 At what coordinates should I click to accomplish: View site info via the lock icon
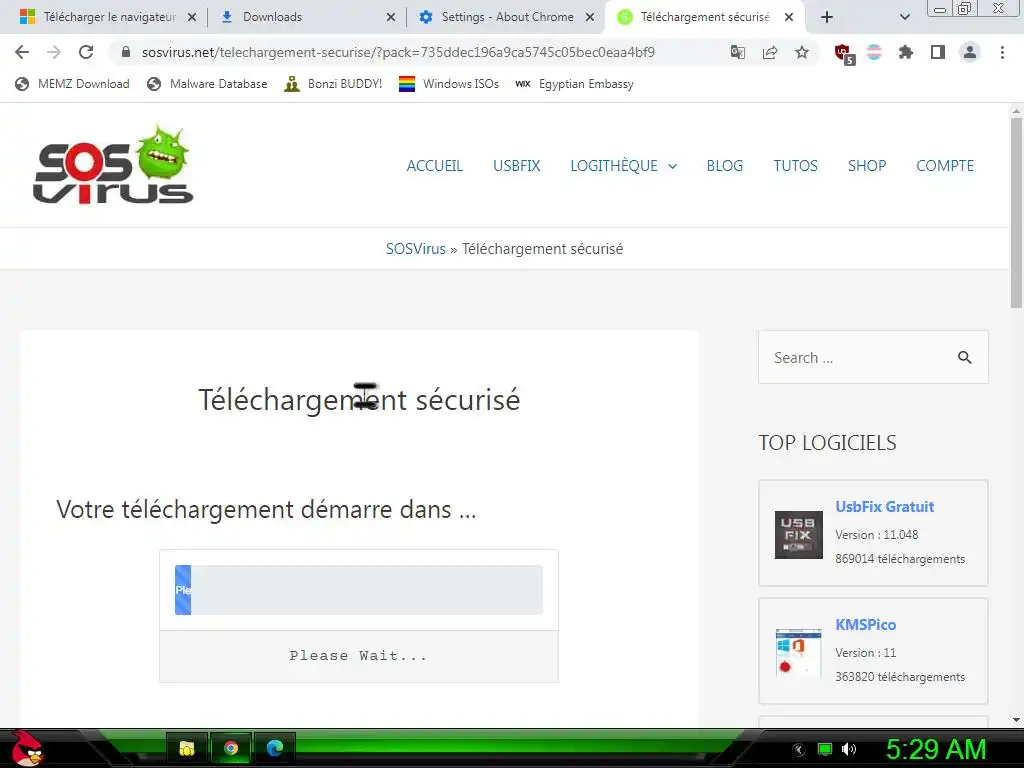[126, 52]
